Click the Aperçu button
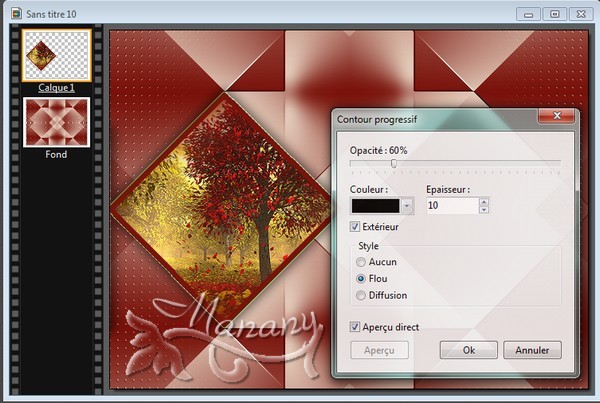Viewport: 600px width, 403px height. pyautogui.click(x=379, y=350)
